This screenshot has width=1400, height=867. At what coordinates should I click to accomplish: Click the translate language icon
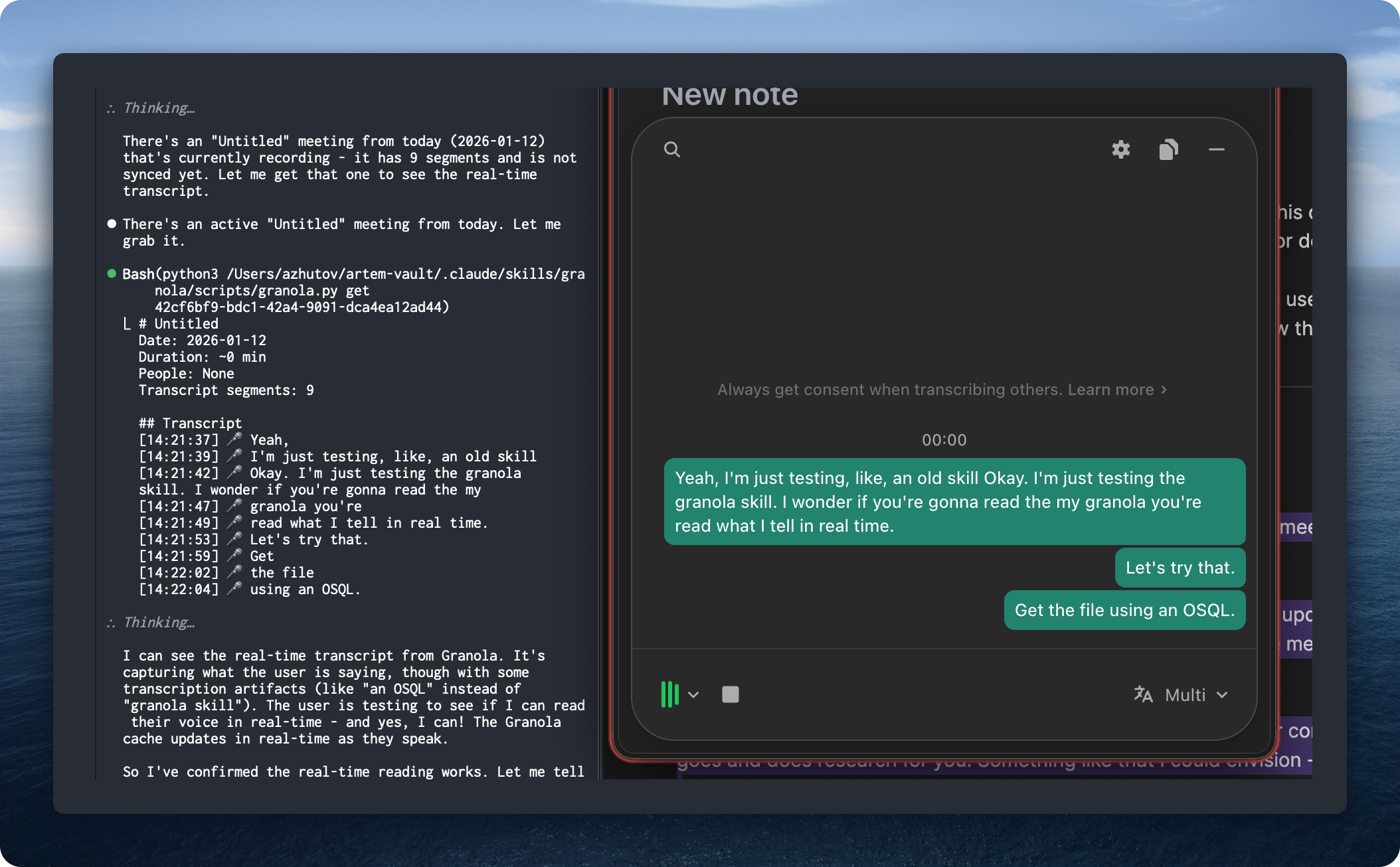coord(1143,694)
